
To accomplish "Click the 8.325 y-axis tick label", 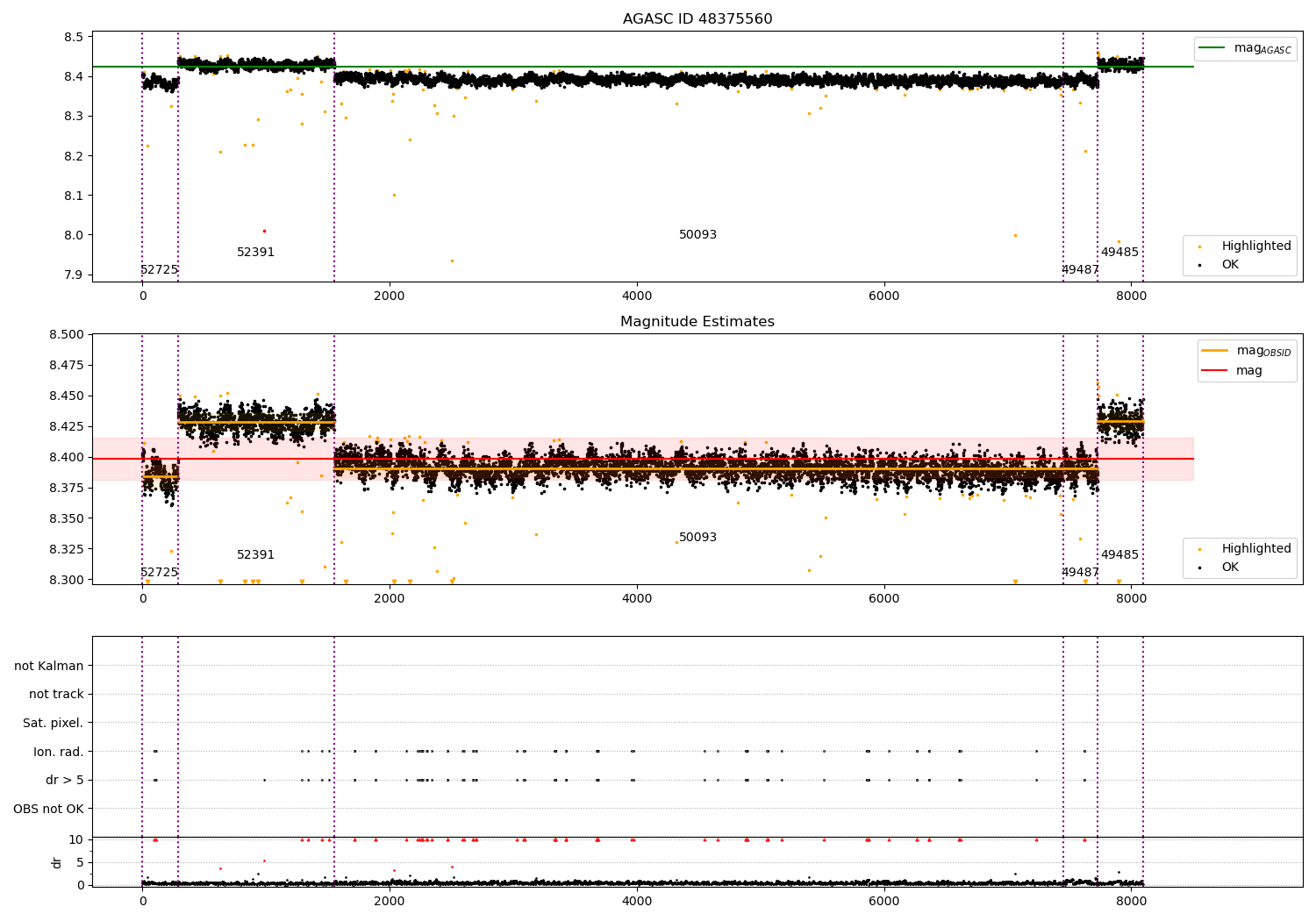I will pyautogui.click(x=66, y=549).
